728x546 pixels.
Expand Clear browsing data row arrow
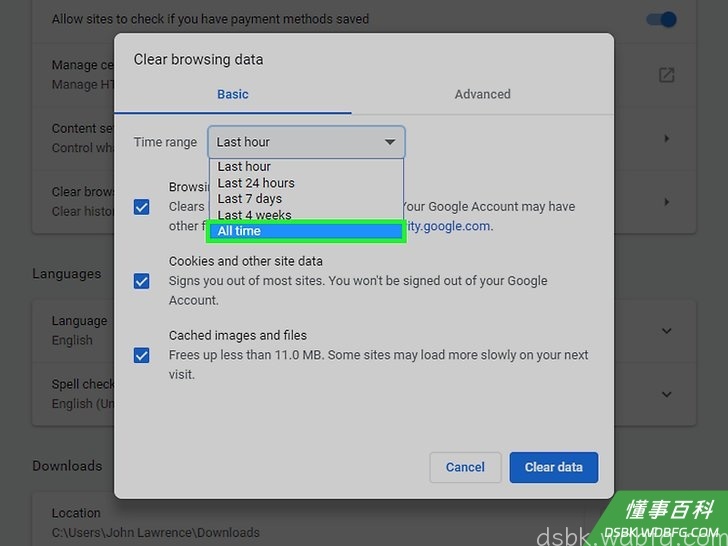point(667,202)
